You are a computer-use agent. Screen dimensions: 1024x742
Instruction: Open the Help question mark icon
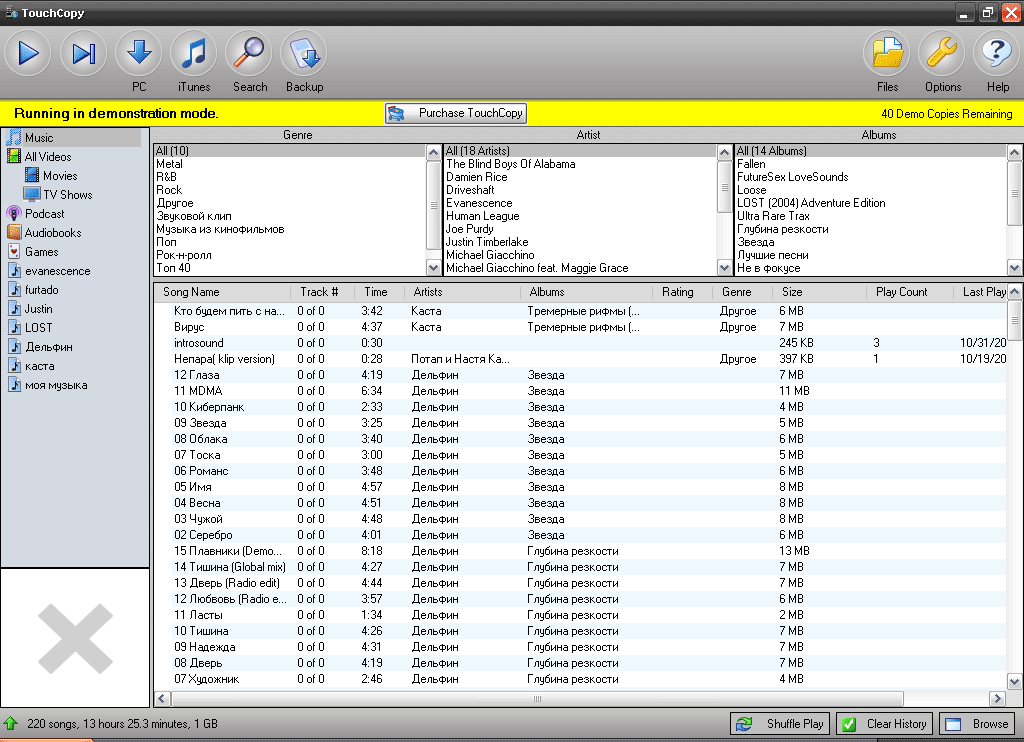pyautogui.click(x=997, y=54)
